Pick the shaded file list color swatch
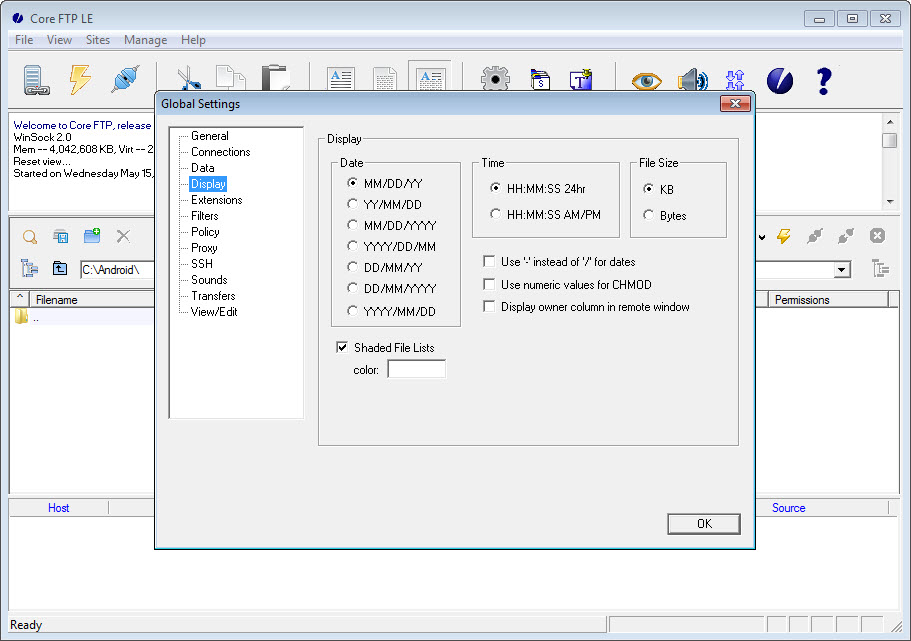The width and height of the screenshot is (911, 641). tap(417, 369)
